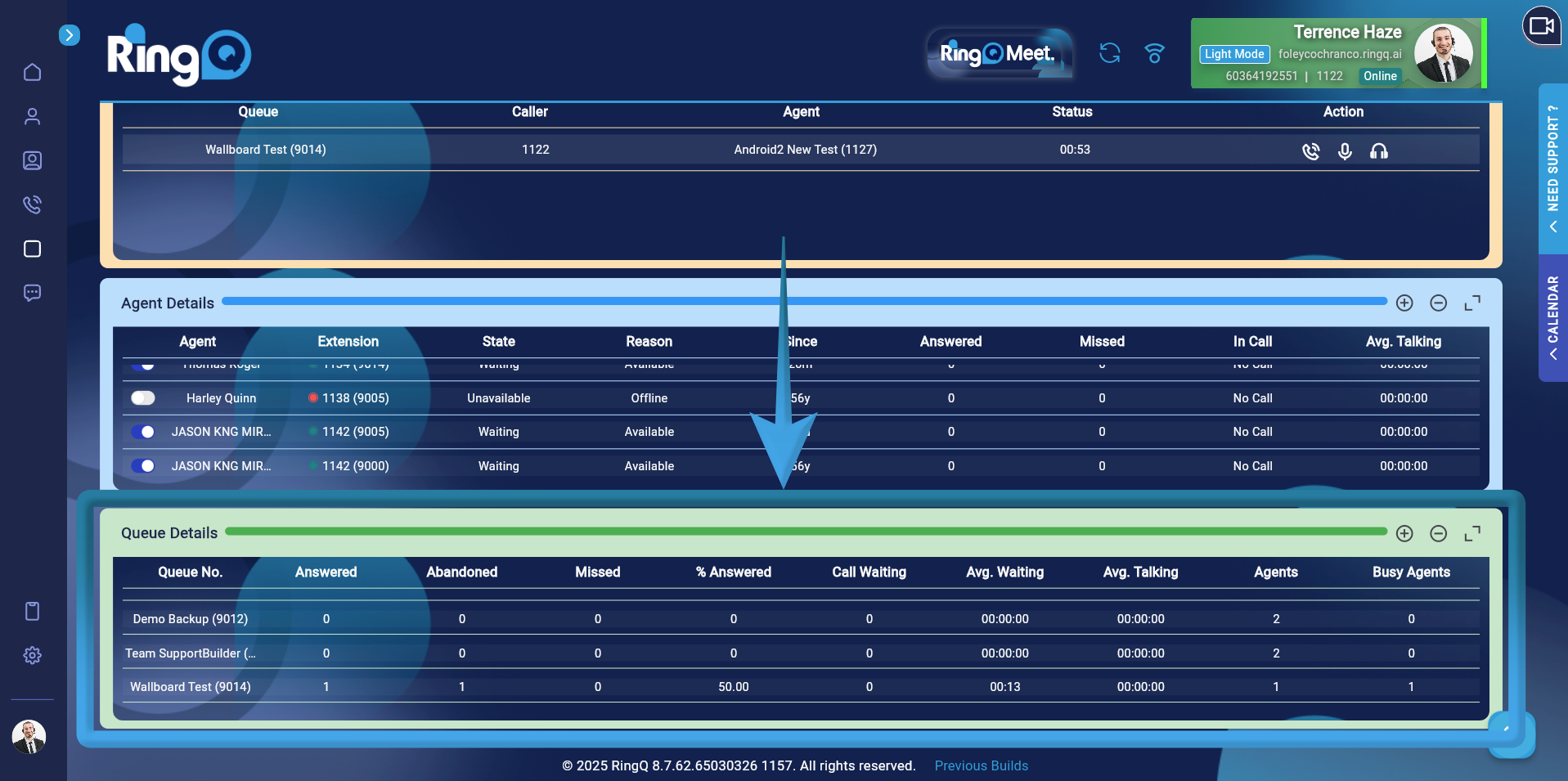Click the RingQ Meet logo button
This screenshot has width=1568, height=781.
[x=998, y=54]
